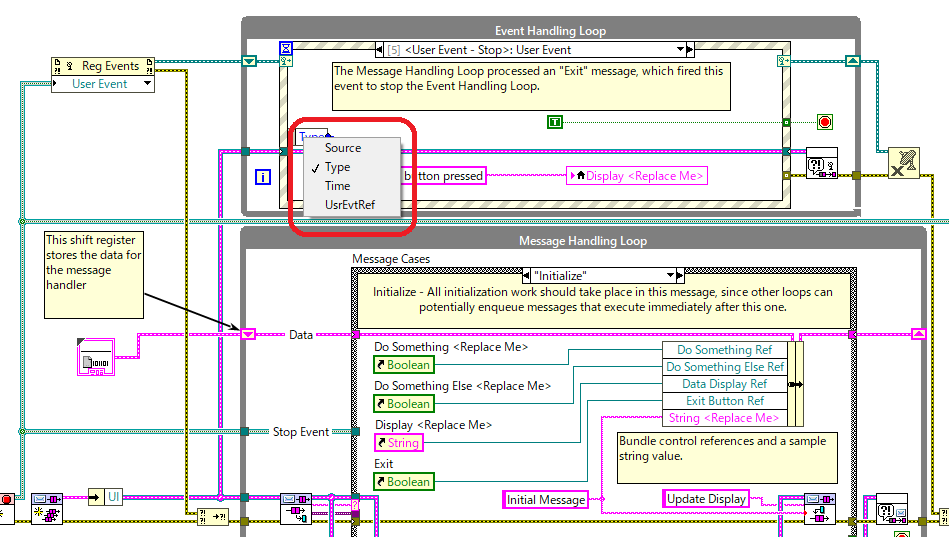
Task: Choose Source from the context menu
Action: [x=352, y=148]
